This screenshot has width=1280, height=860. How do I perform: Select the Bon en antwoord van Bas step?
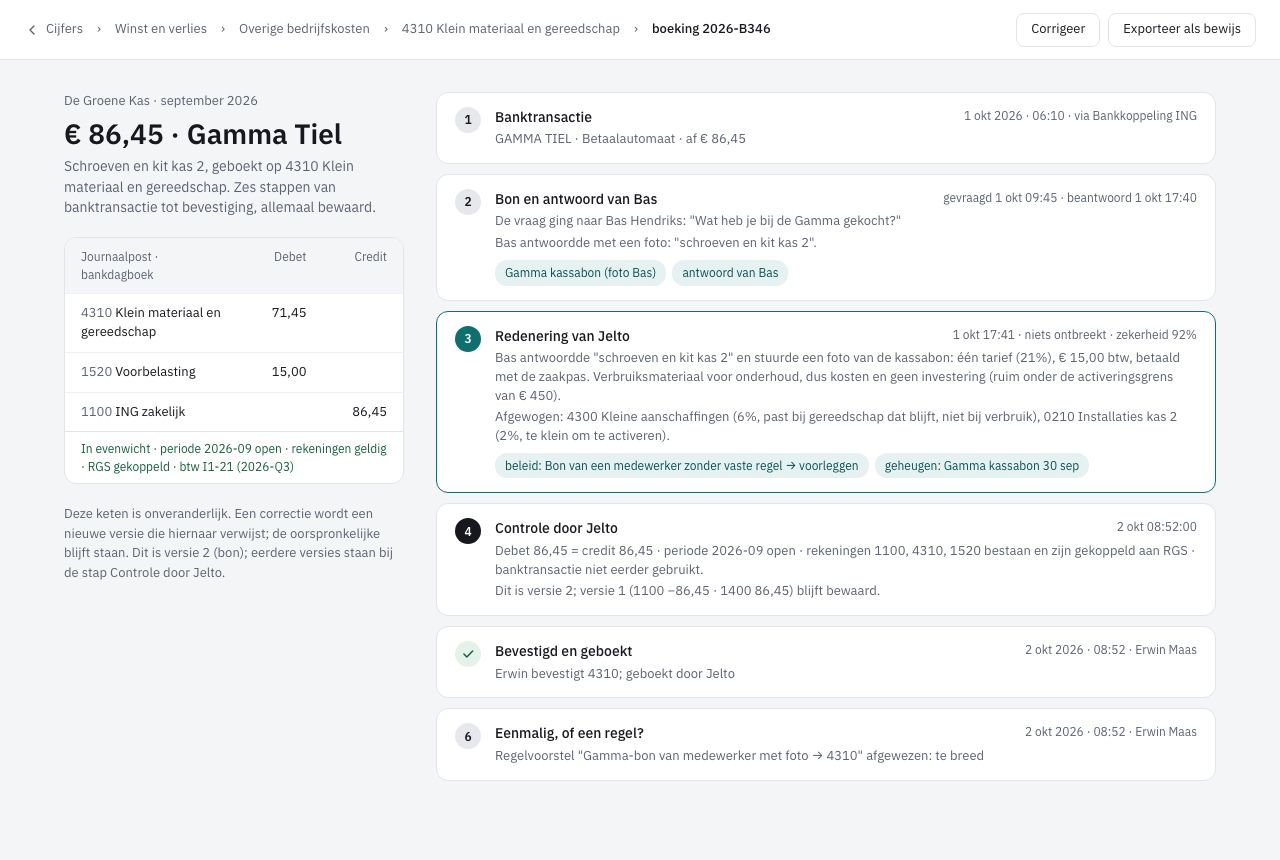click(x=576, y=199)
